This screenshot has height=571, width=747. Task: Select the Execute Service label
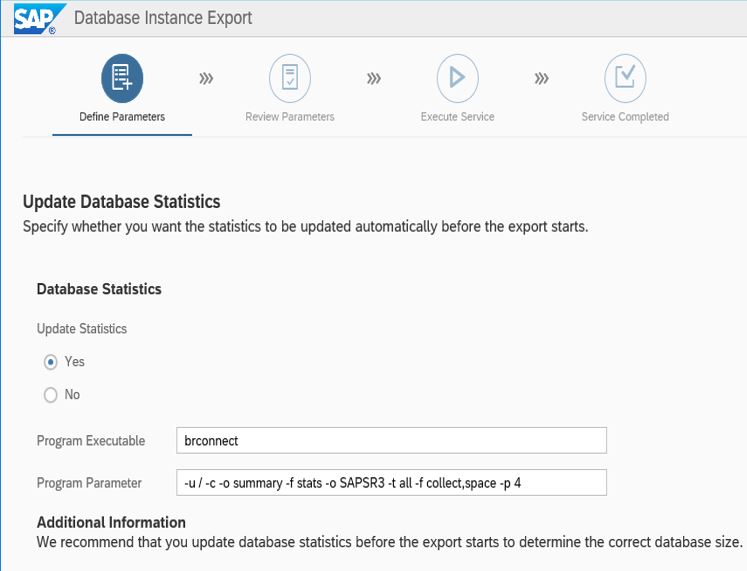457,117
